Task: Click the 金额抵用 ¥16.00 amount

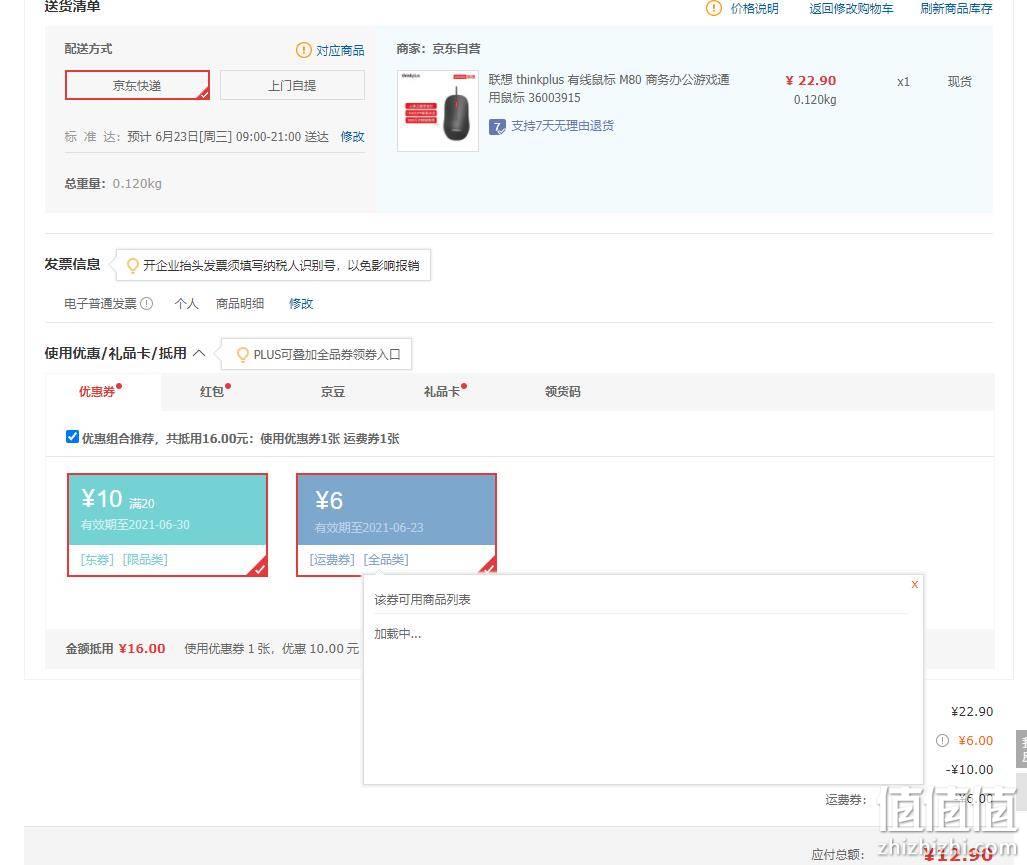Action: click(x=141, y=648)
